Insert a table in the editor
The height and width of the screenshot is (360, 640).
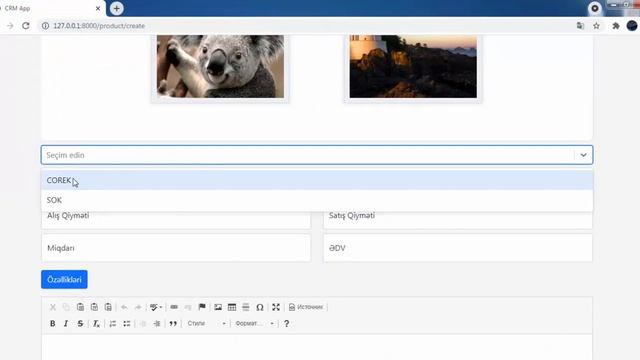tap(232, 307)
